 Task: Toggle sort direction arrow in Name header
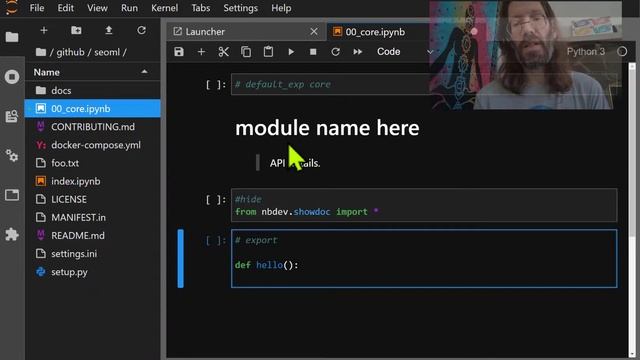pos(144,72)
